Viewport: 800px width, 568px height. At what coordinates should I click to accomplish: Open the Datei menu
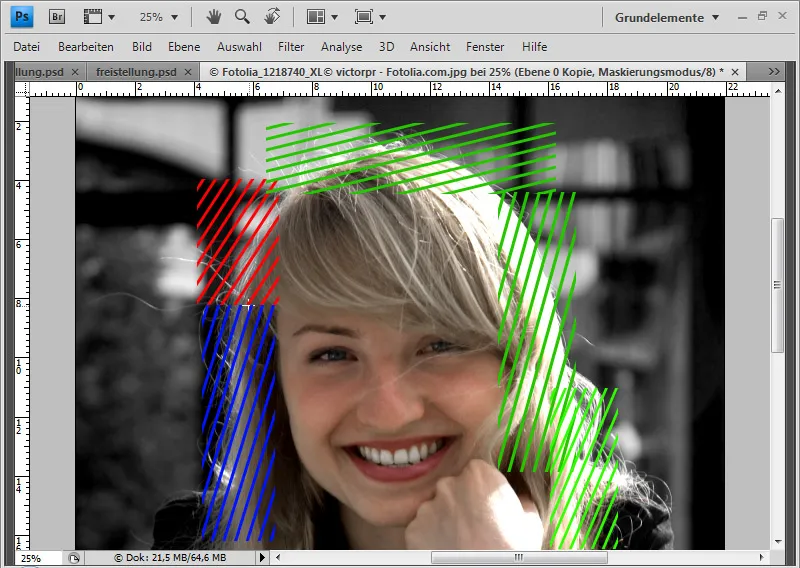[x=27, y=47]
